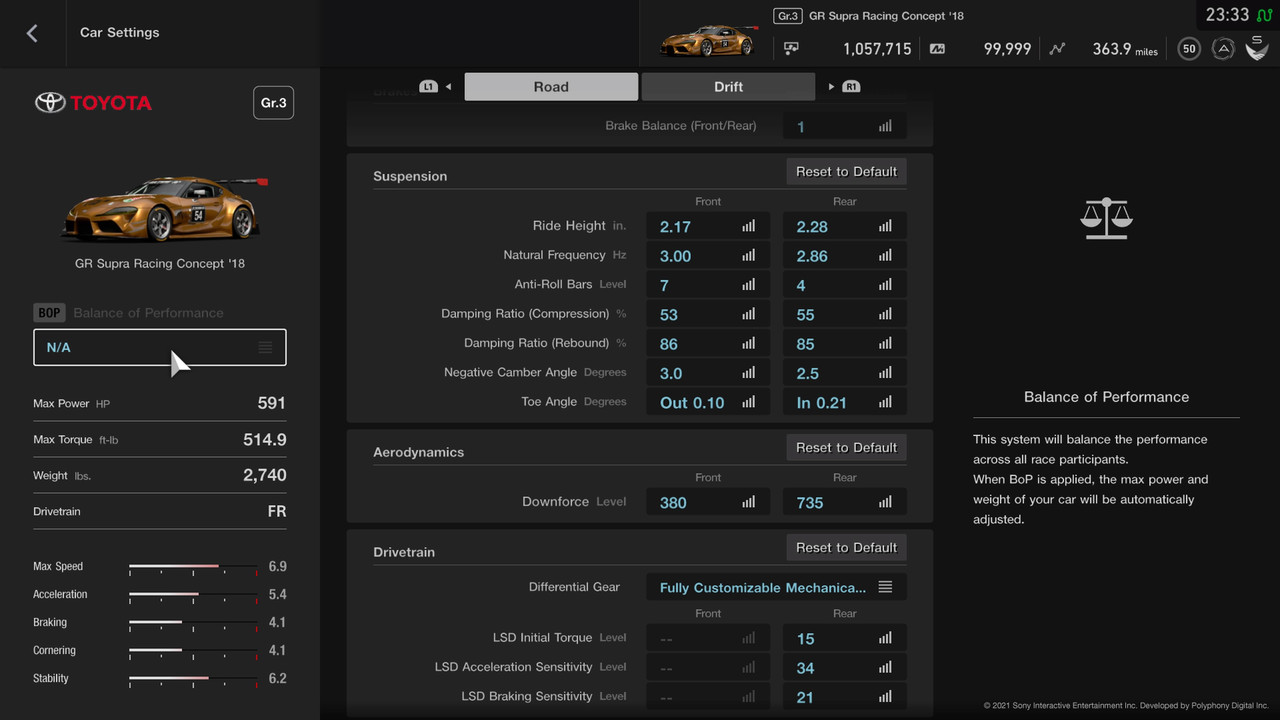The image size is (1280, 720).
Task: Select front Compression Damping 53 field
Action: click(x=708, y=314)
